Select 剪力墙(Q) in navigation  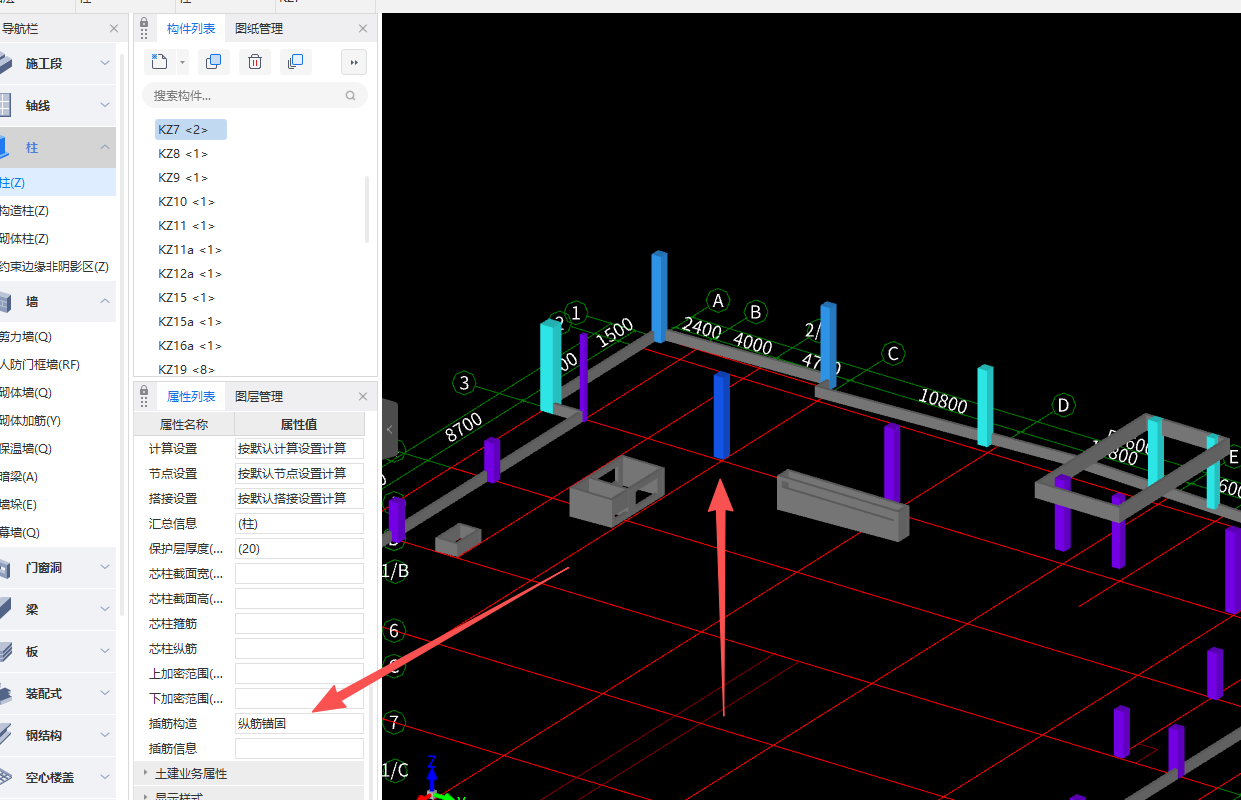point(26,337)
